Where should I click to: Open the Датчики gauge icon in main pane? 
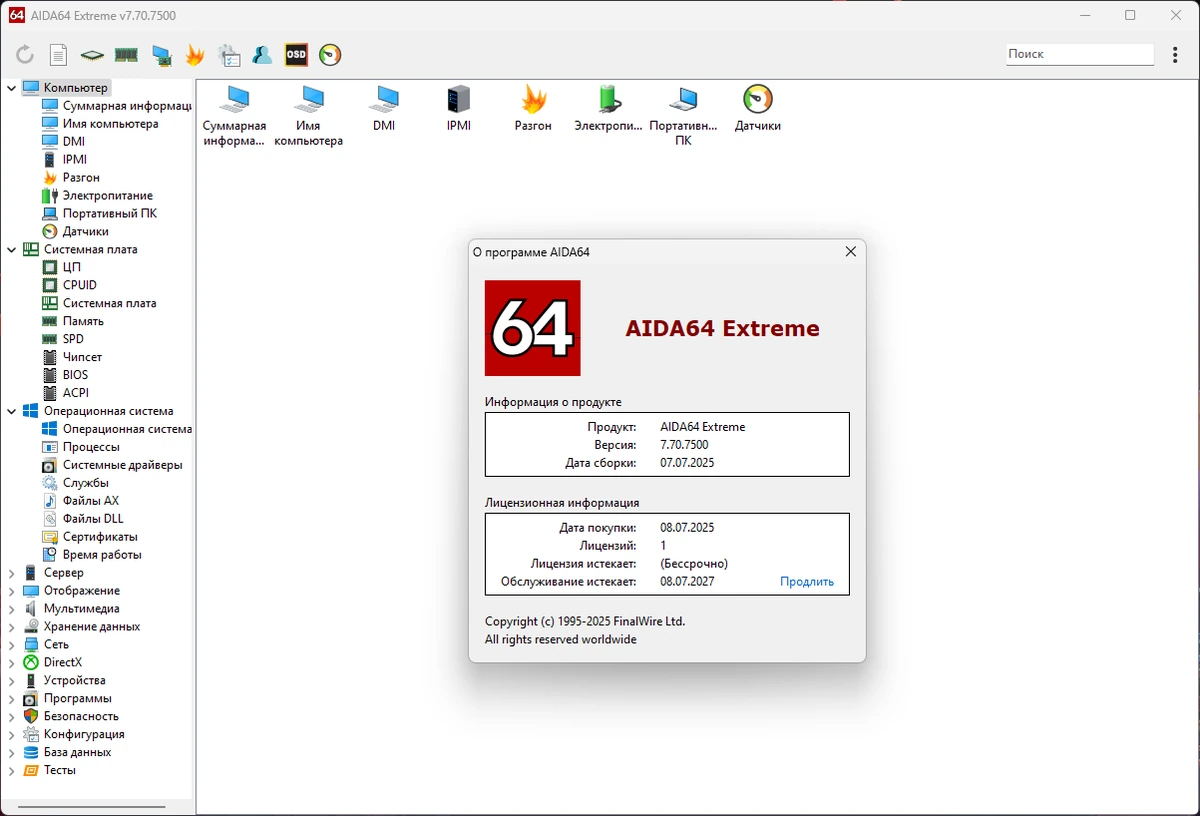point(758,108)
